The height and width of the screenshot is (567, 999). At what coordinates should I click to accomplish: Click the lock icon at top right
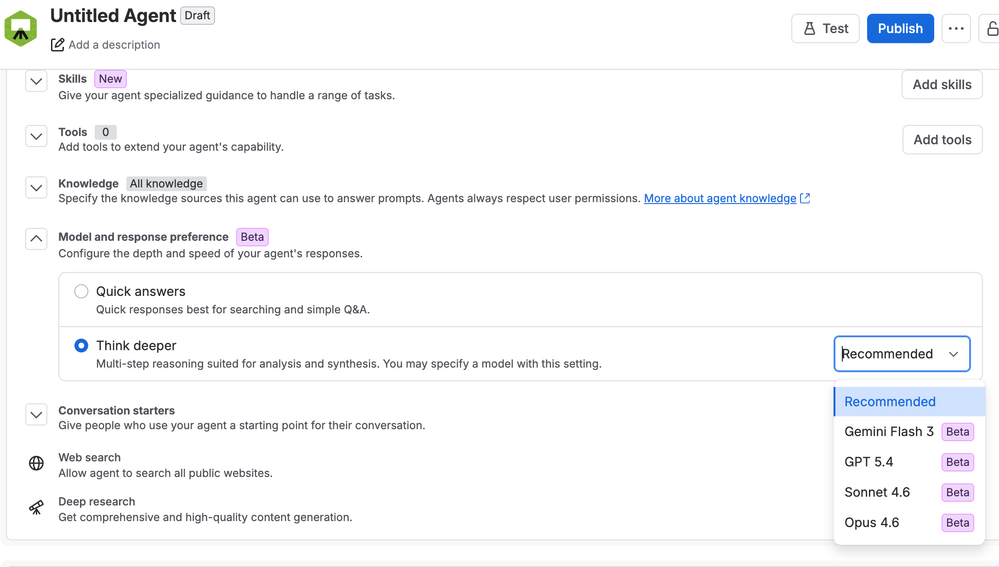(x=992, y=29)
